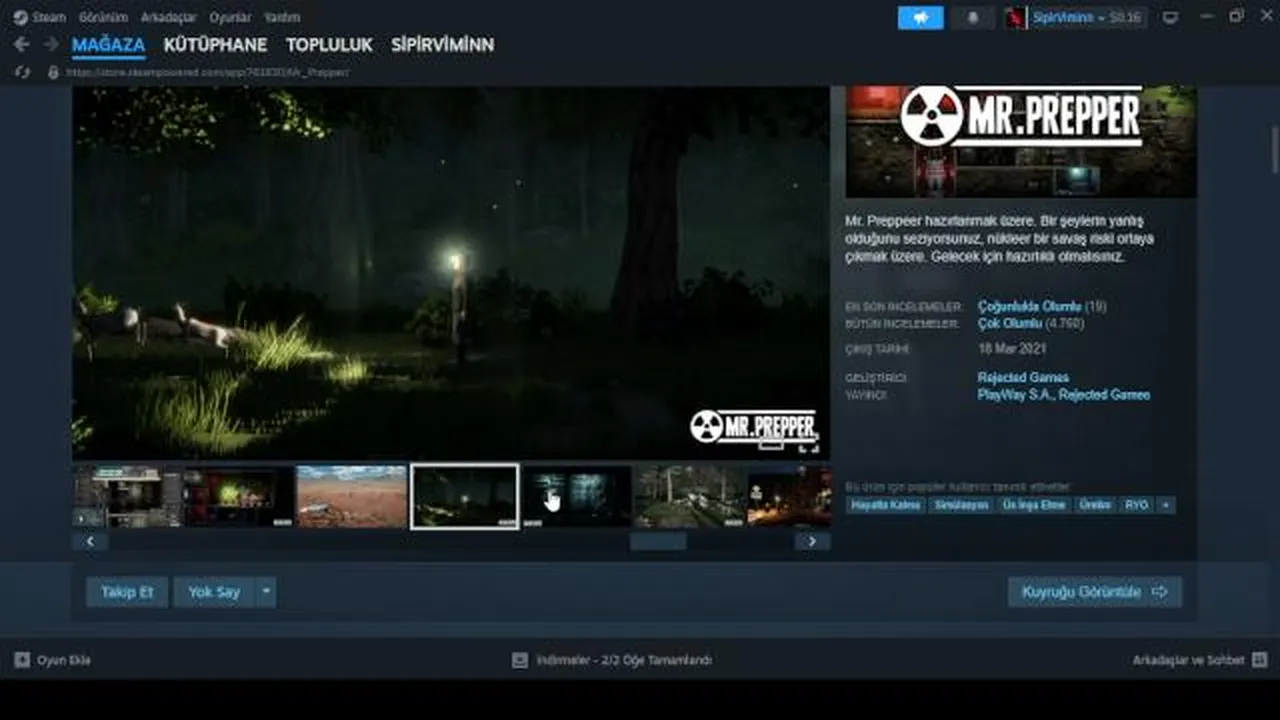1280x720 pixels.
Task: Click the store page URL address
Action: point(208,72)
